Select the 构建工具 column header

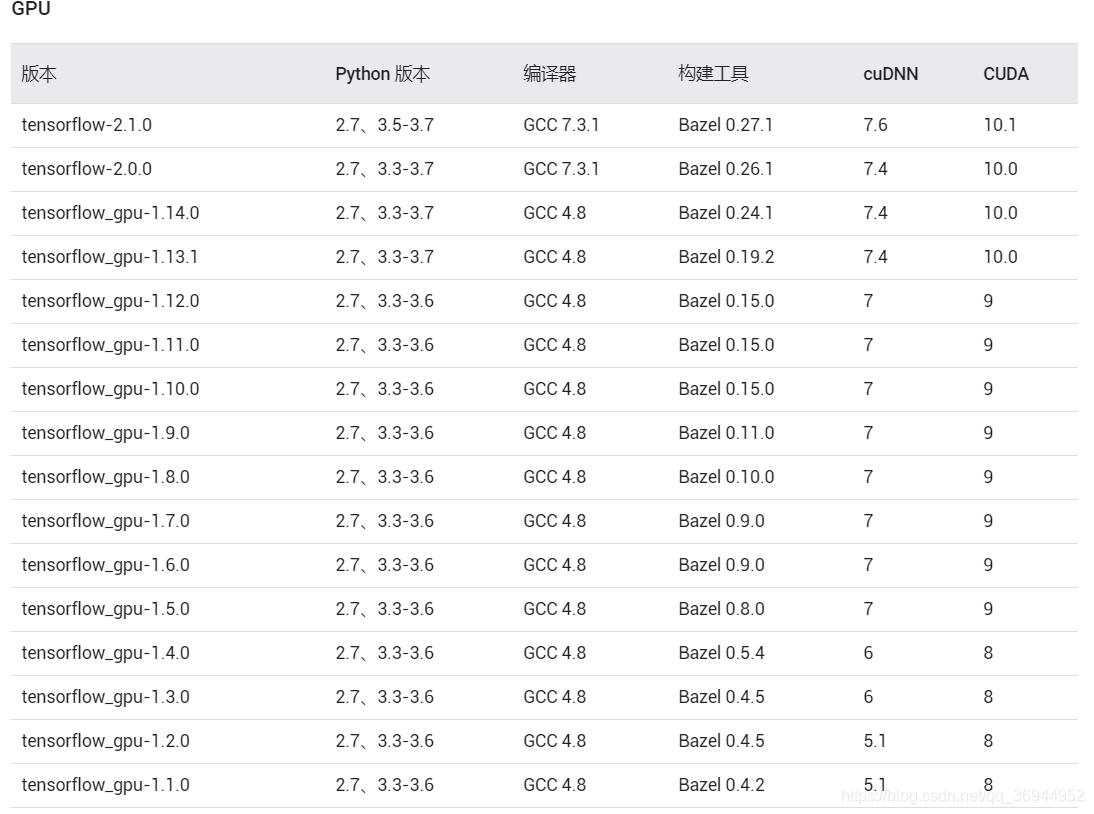click(713, 74)
